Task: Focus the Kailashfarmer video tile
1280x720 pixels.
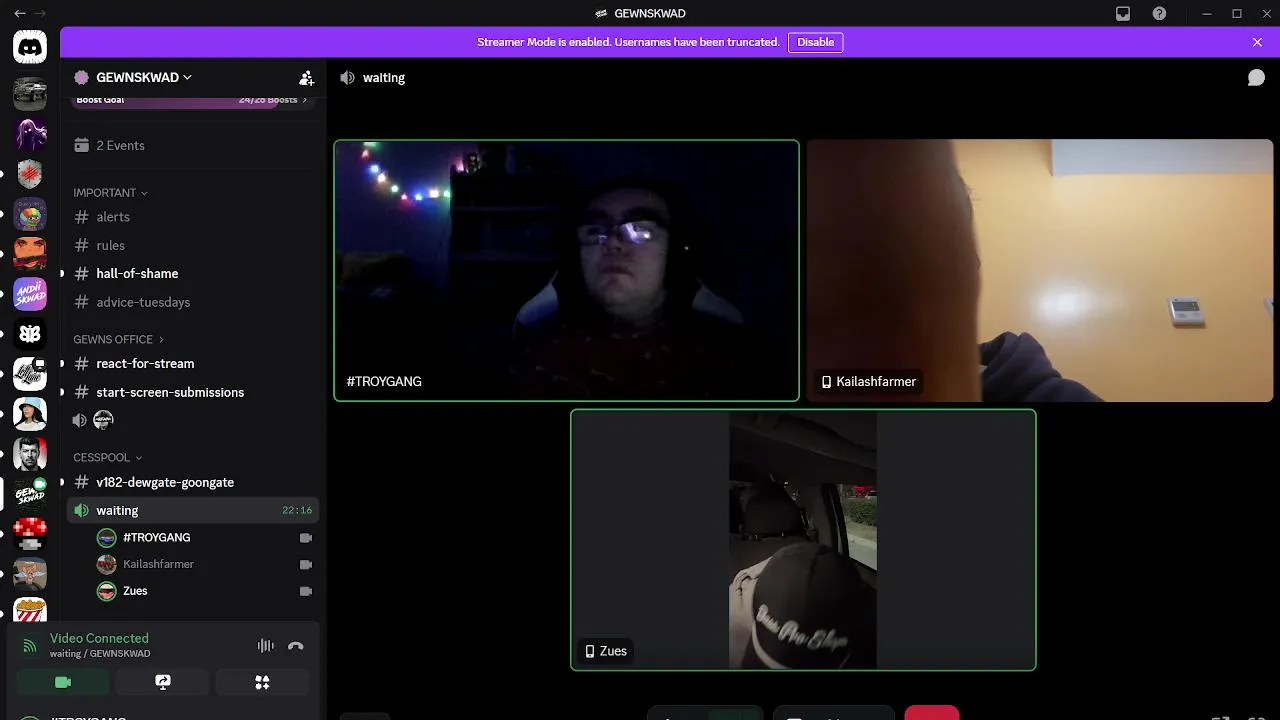Action: click(x=1040, y=270)
